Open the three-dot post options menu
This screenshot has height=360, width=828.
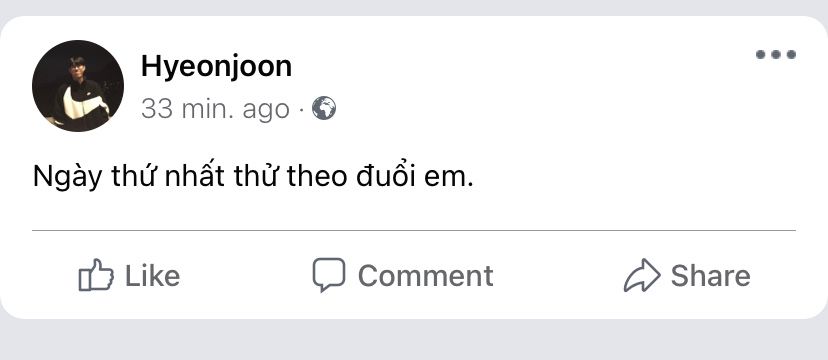(x=776, y=54)
